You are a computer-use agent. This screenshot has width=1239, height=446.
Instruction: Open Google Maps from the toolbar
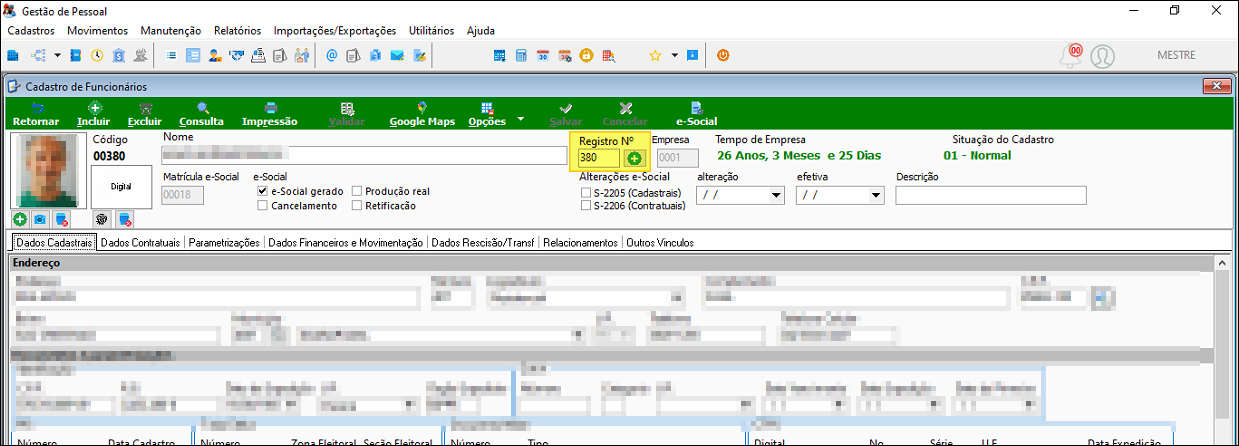click(422, 114)
